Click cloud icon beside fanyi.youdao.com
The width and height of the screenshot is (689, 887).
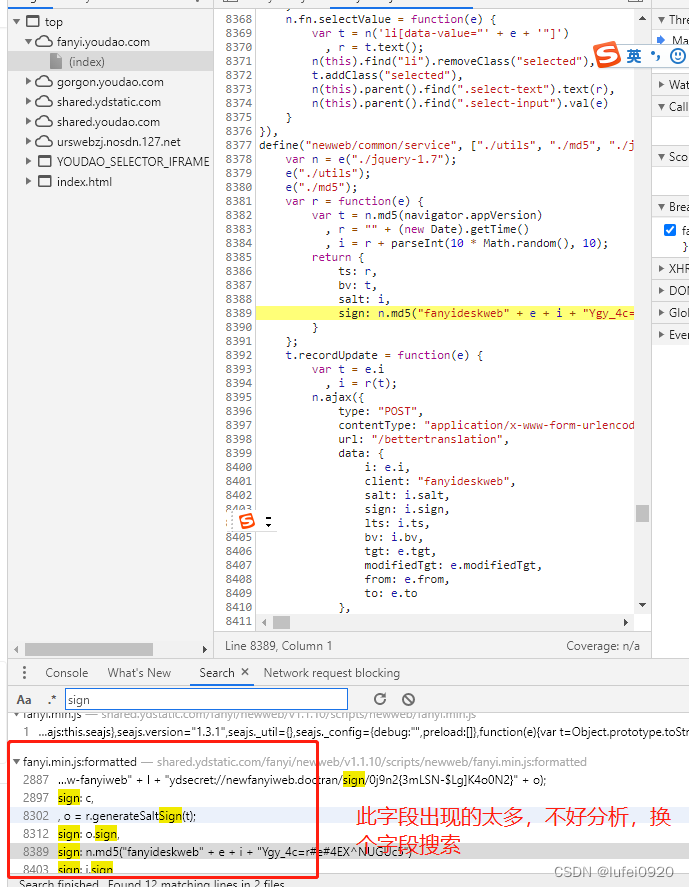[x=44, y=42]
